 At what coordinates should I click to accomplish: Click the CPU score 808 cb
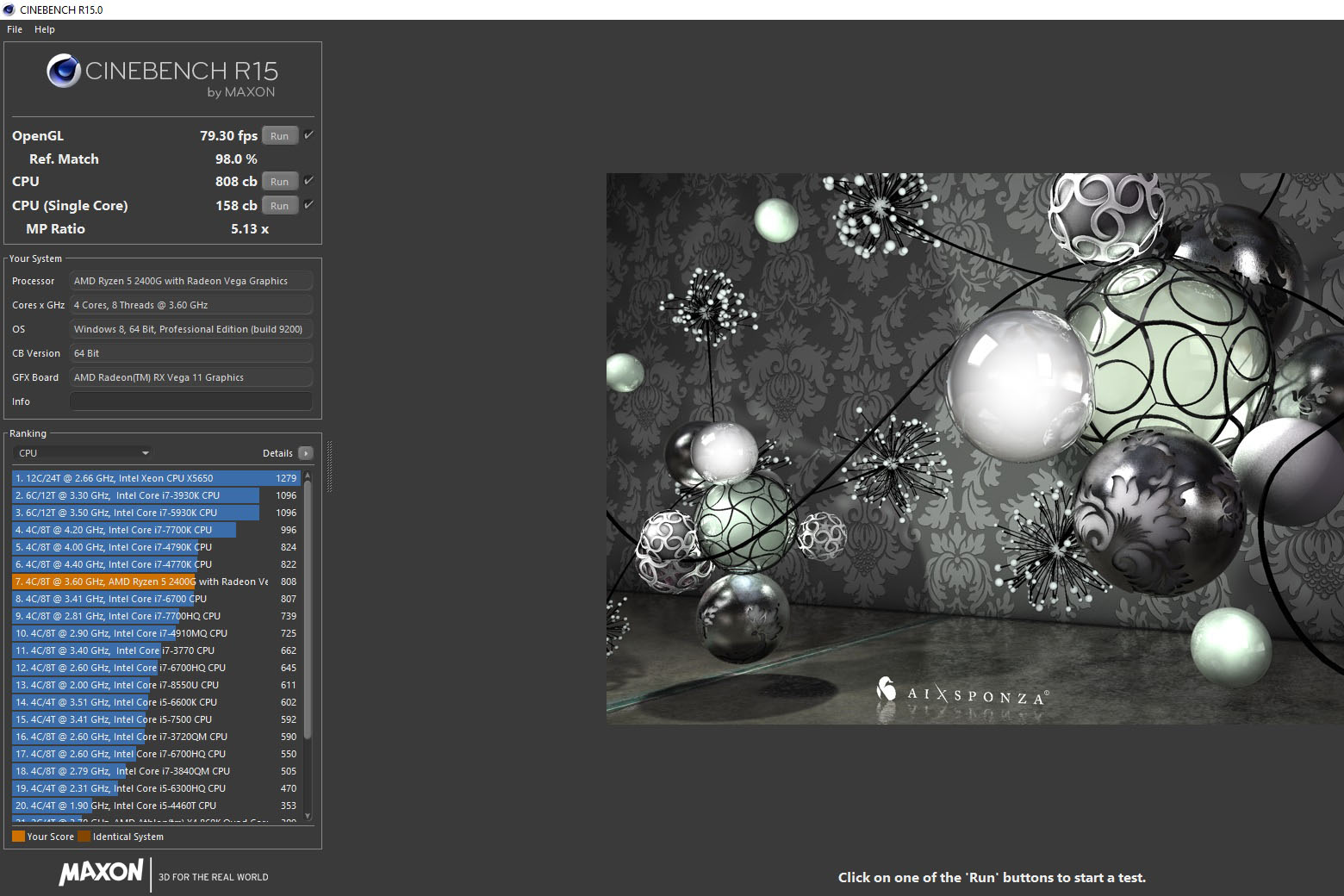(236, 182)
